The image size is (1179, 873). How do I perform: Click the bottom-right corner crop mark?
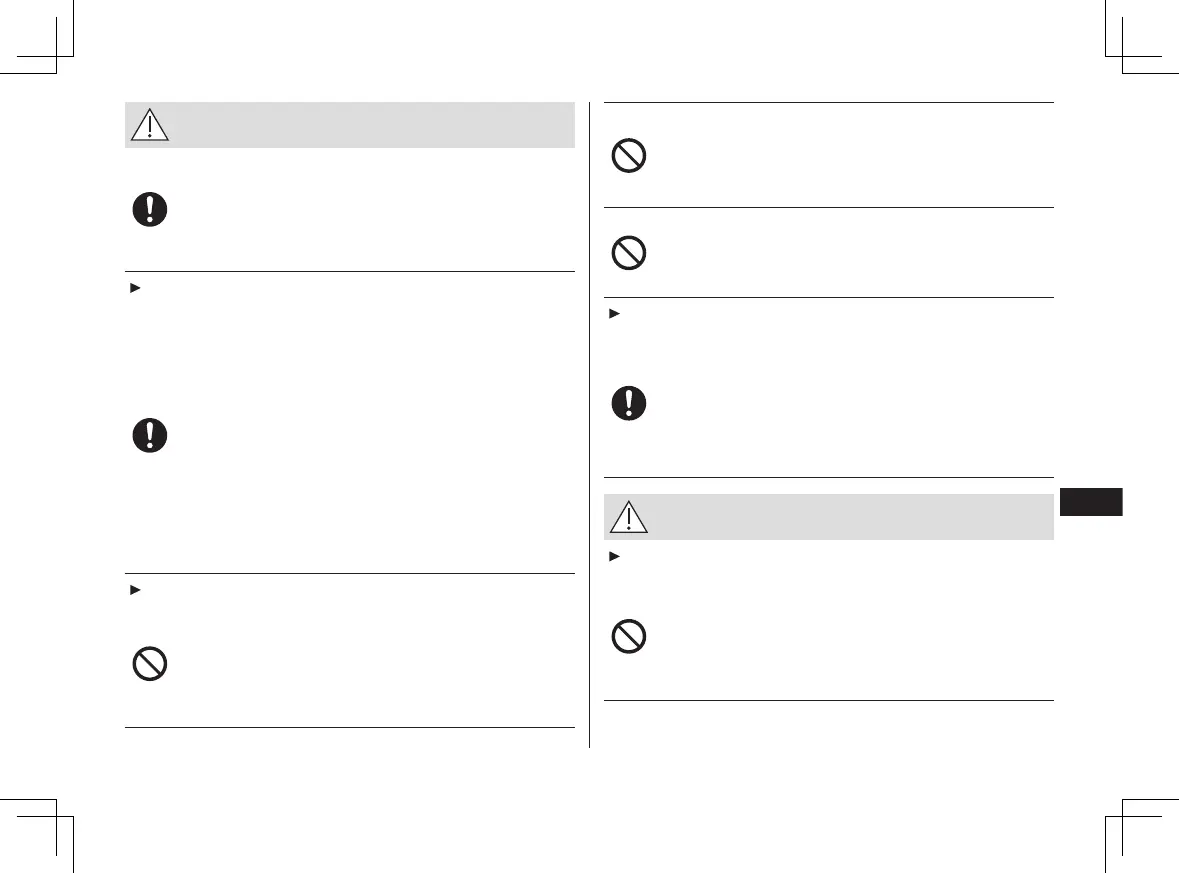pos(1123,816)
